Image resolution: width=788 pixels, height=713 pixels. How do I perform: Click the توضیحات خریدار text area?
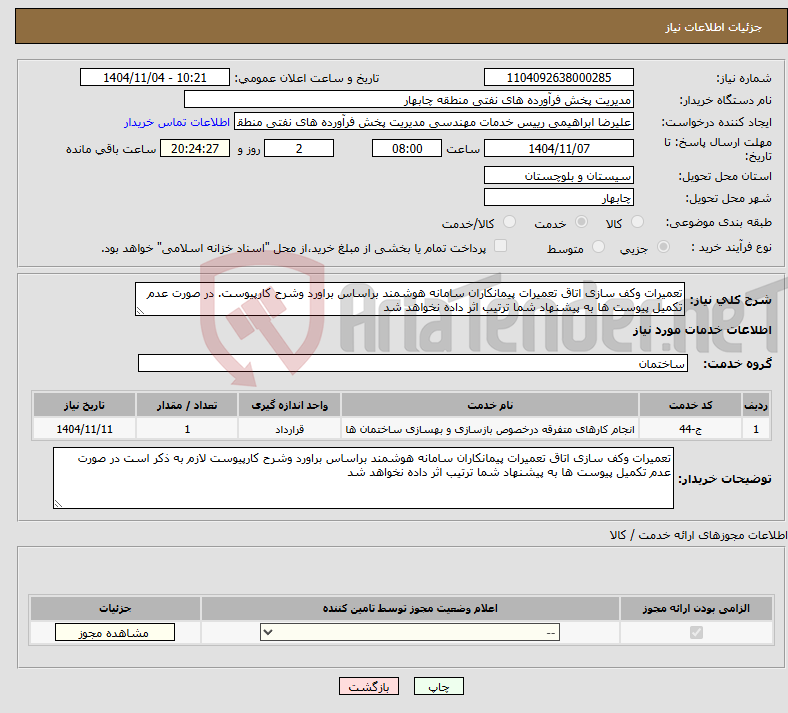pyautogui.click(x=363, y=478)
